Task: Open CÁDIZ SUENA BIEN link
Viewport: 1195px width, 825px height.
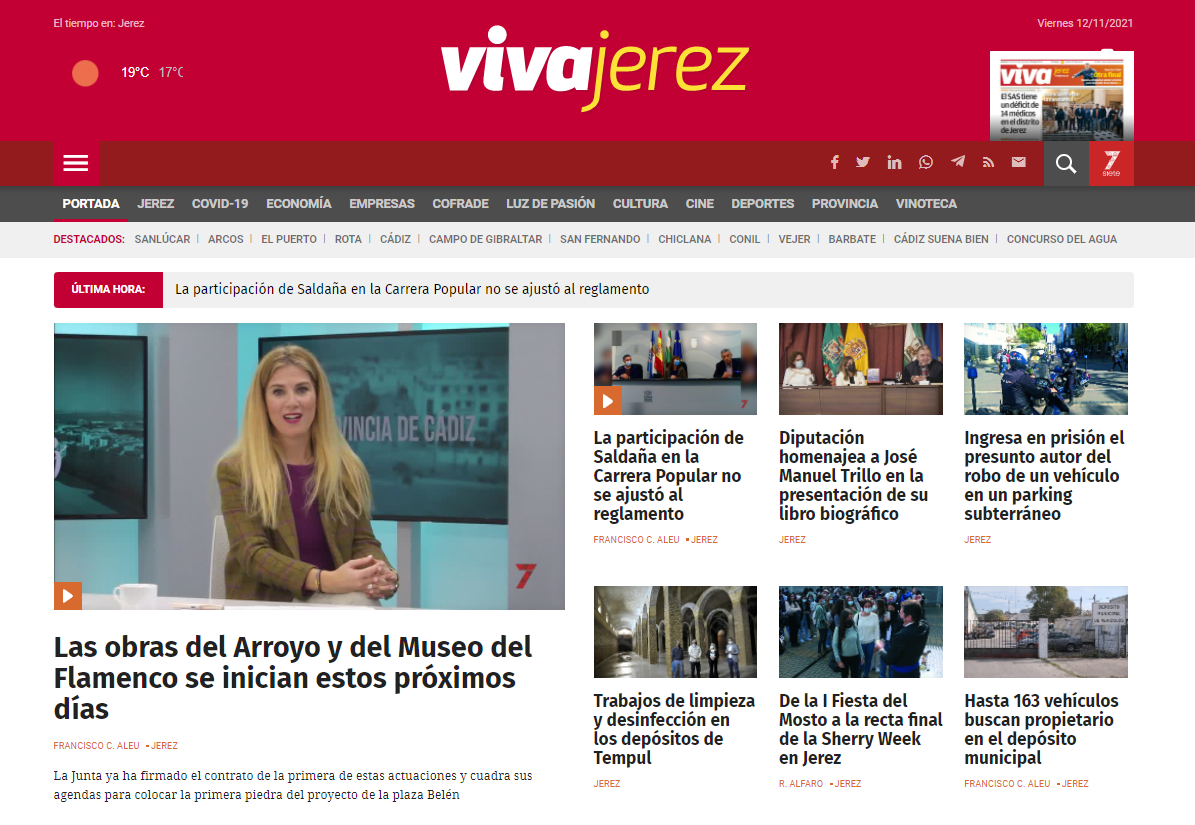Action: [941, 239]
